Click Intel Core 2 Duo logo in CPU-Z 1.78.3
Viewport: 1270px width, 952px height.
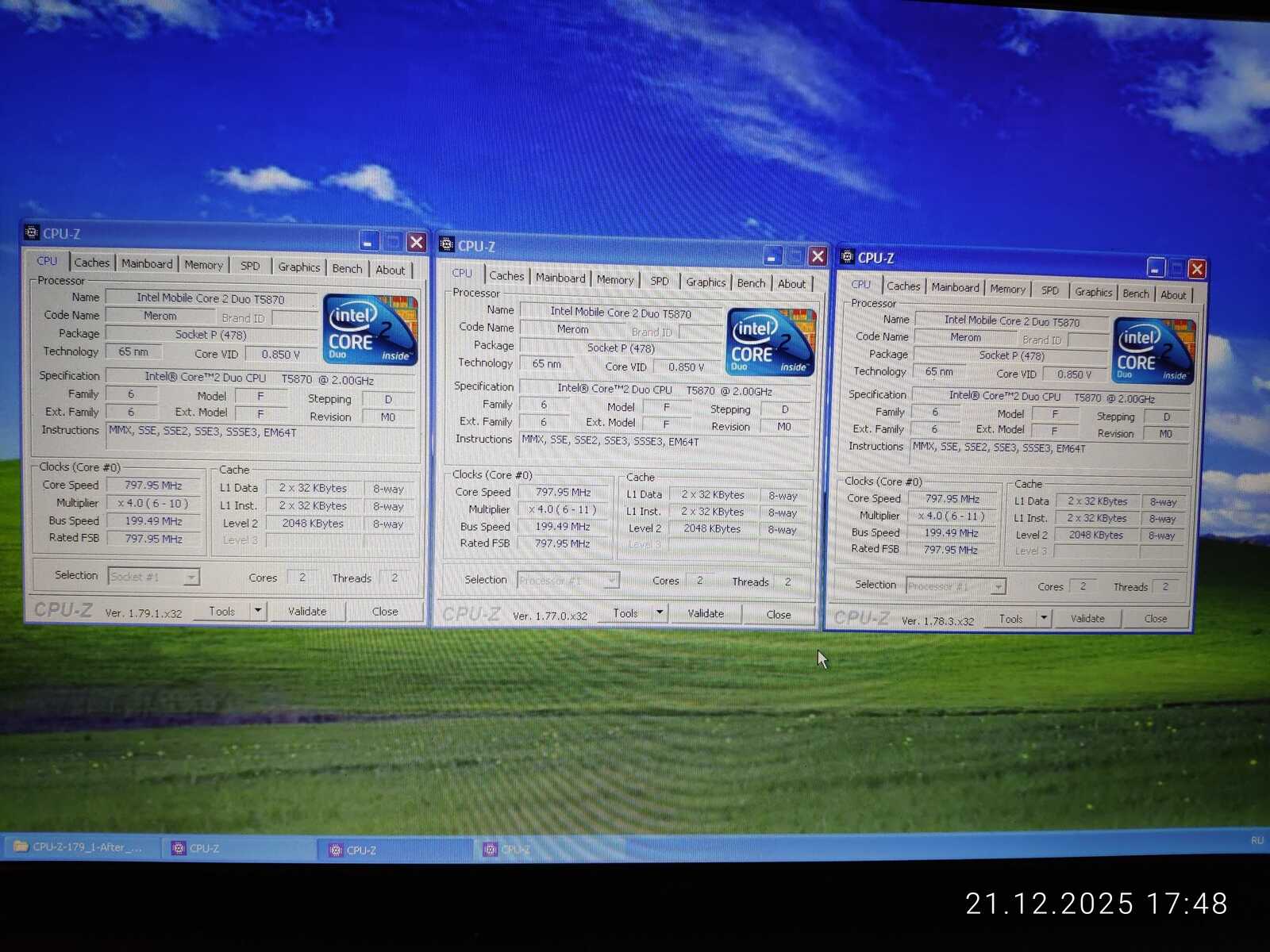coord(1153,351)
